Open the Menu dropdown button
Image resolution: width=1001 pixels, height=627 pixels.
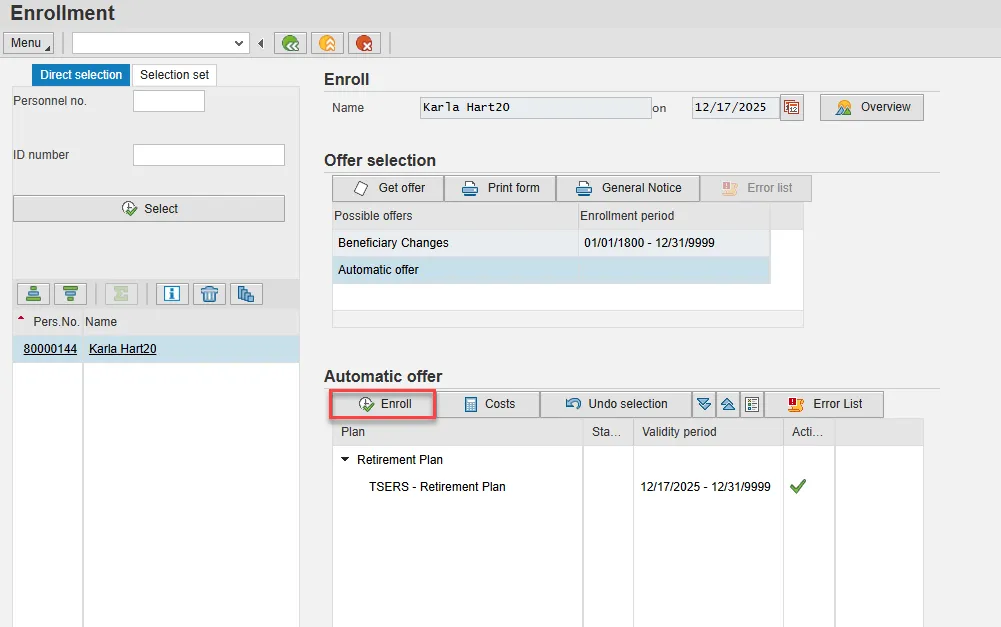tap(29, 43)
